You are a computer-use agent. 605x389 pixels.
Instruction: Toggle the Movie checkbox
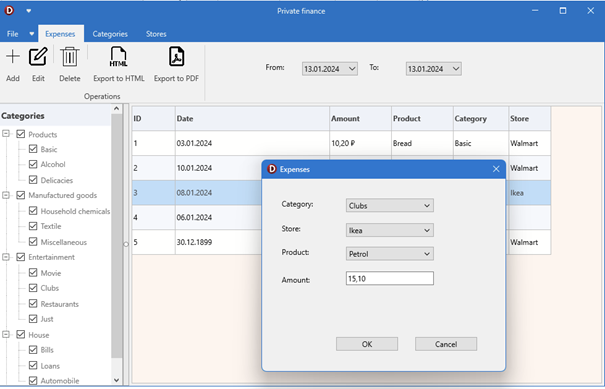pos(33,272)
